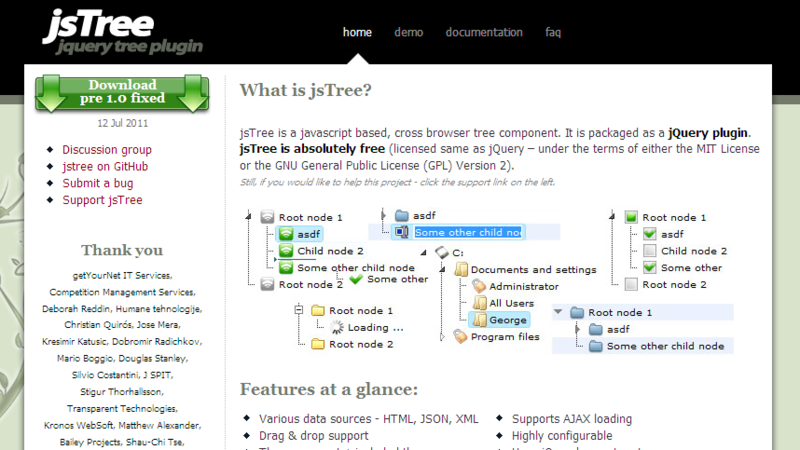Click the drive icon beside first Root node 2
Image resolution: width=800 pixels, height=450 pixels.
pos(267,284)
